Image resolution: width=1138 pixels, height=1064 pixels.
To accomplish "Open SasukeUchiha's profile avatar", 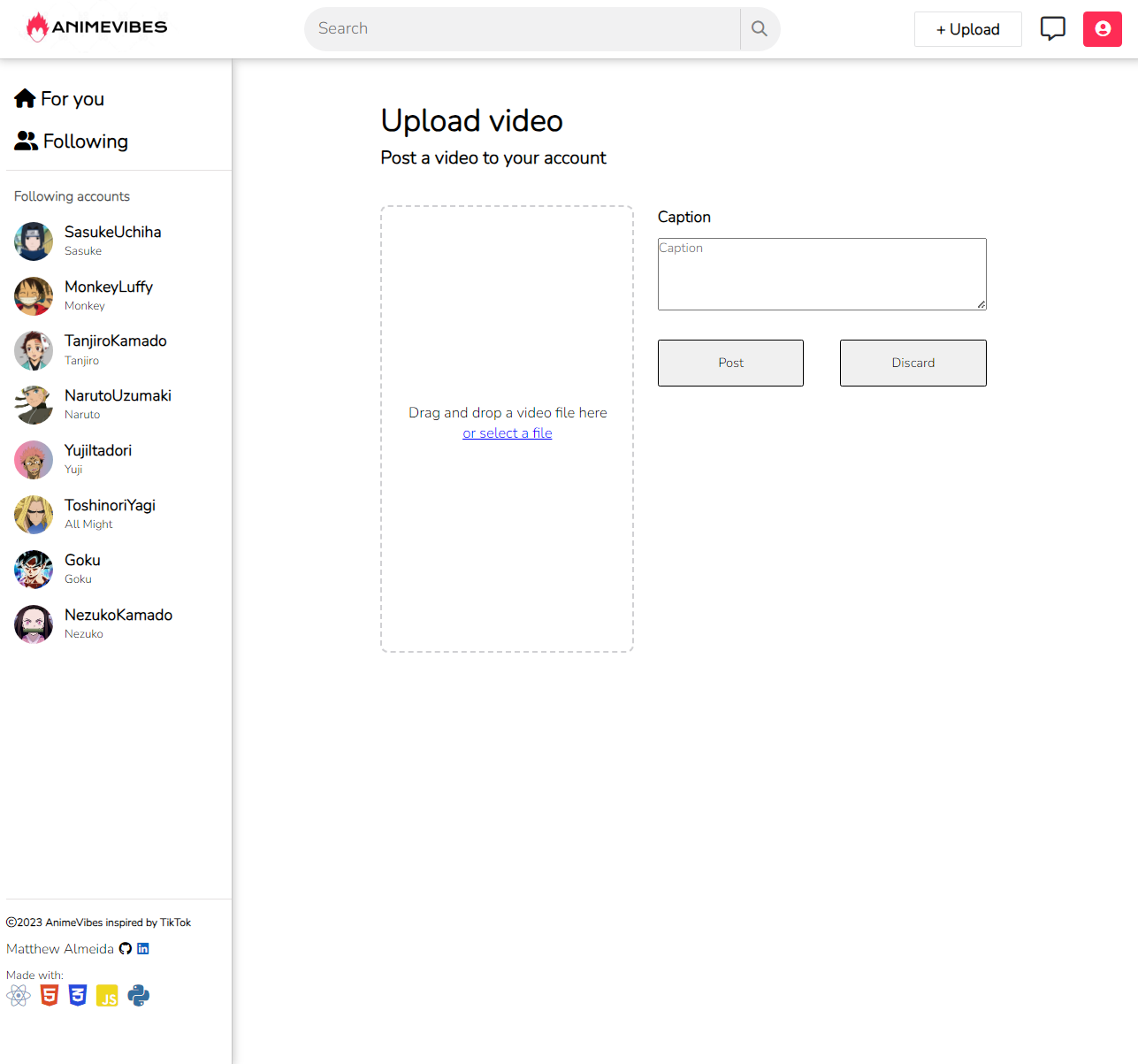I will pos(34,241).
